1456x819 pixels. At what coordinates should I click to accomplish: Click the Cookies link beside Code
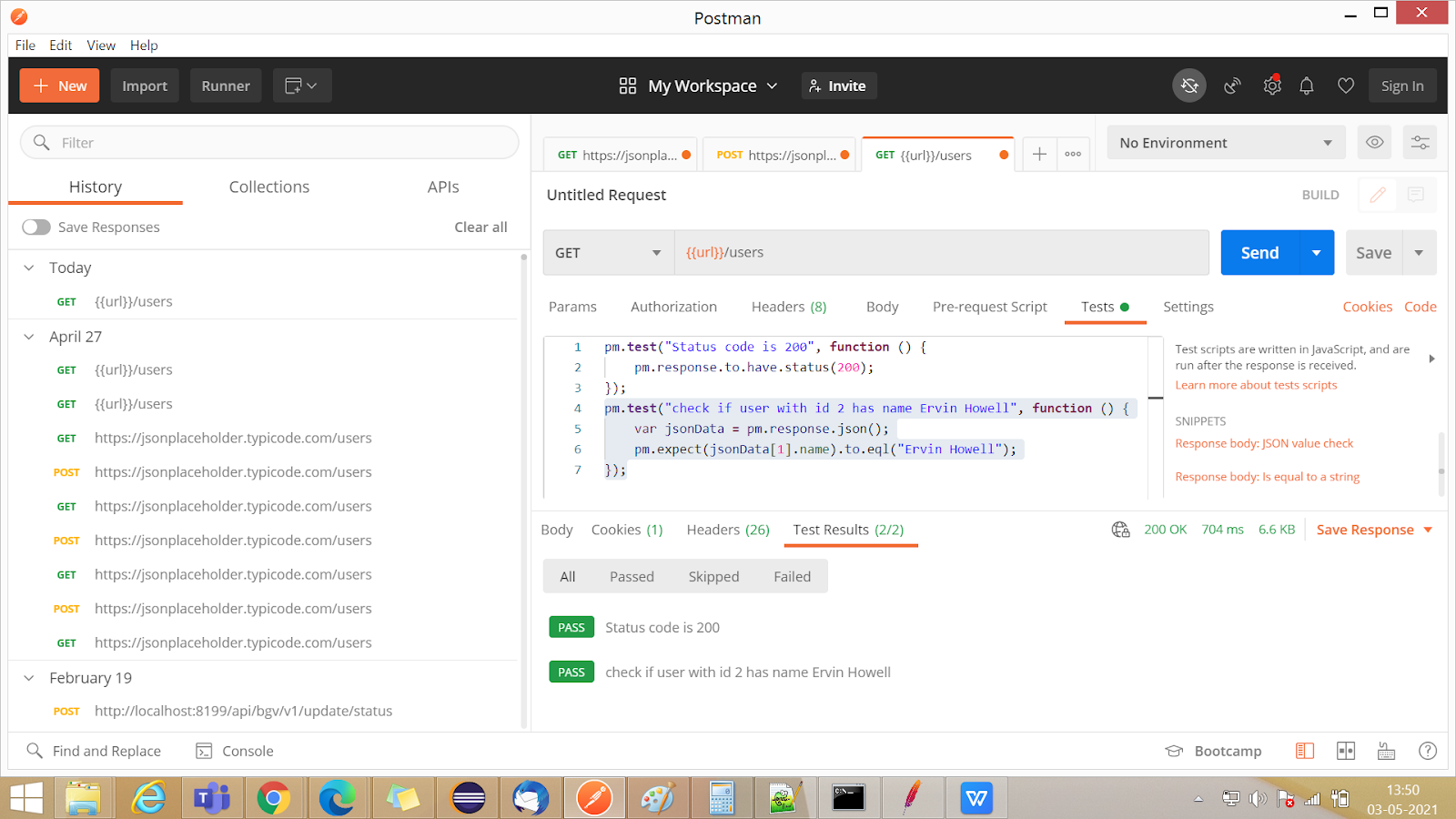click(x=1367, y=307)
